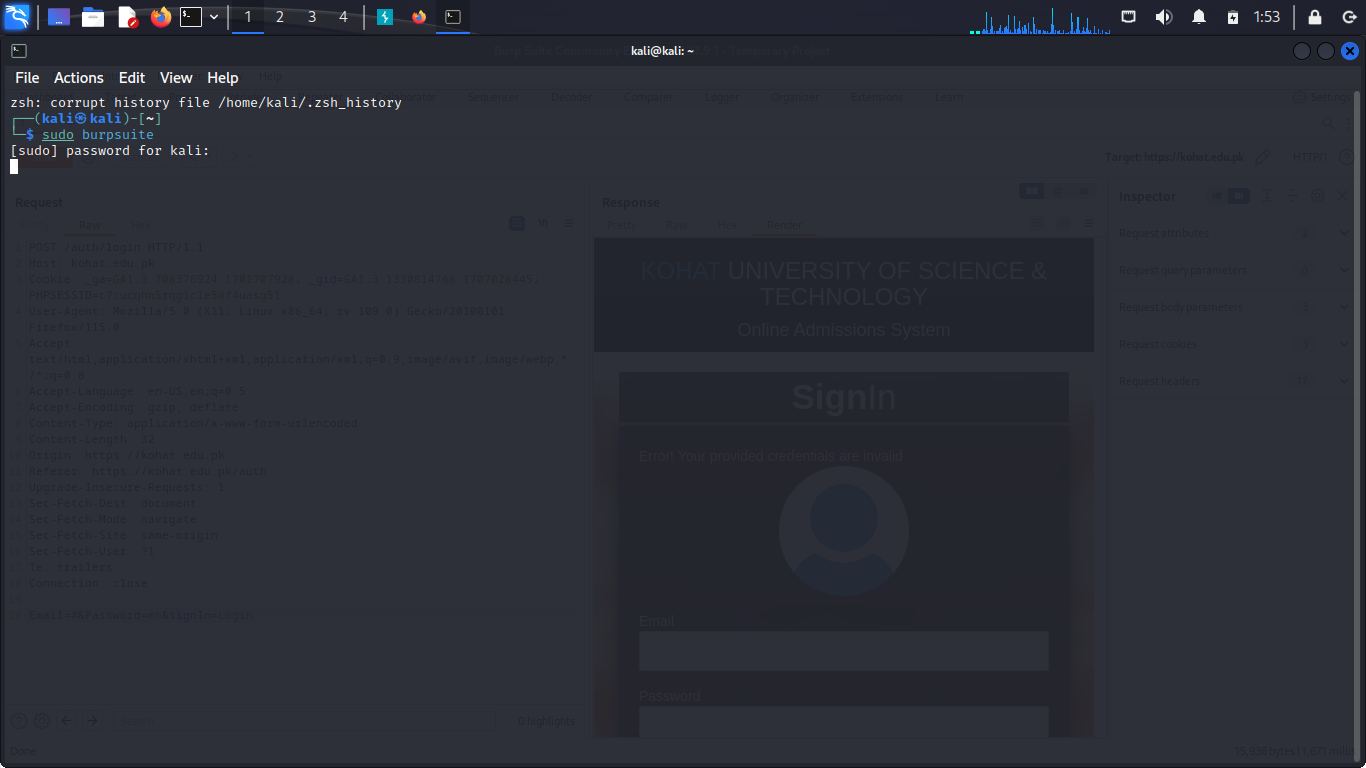The image size is (1366, 768).
Task: Launch Firefox from the panel launcher
Action: coord(160,17)
